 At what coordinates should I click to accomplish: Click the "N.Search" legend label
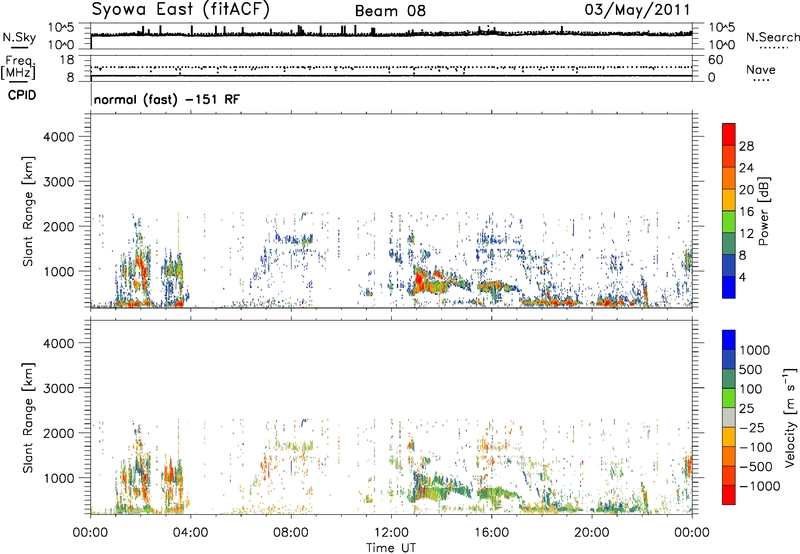pos(773,37)
